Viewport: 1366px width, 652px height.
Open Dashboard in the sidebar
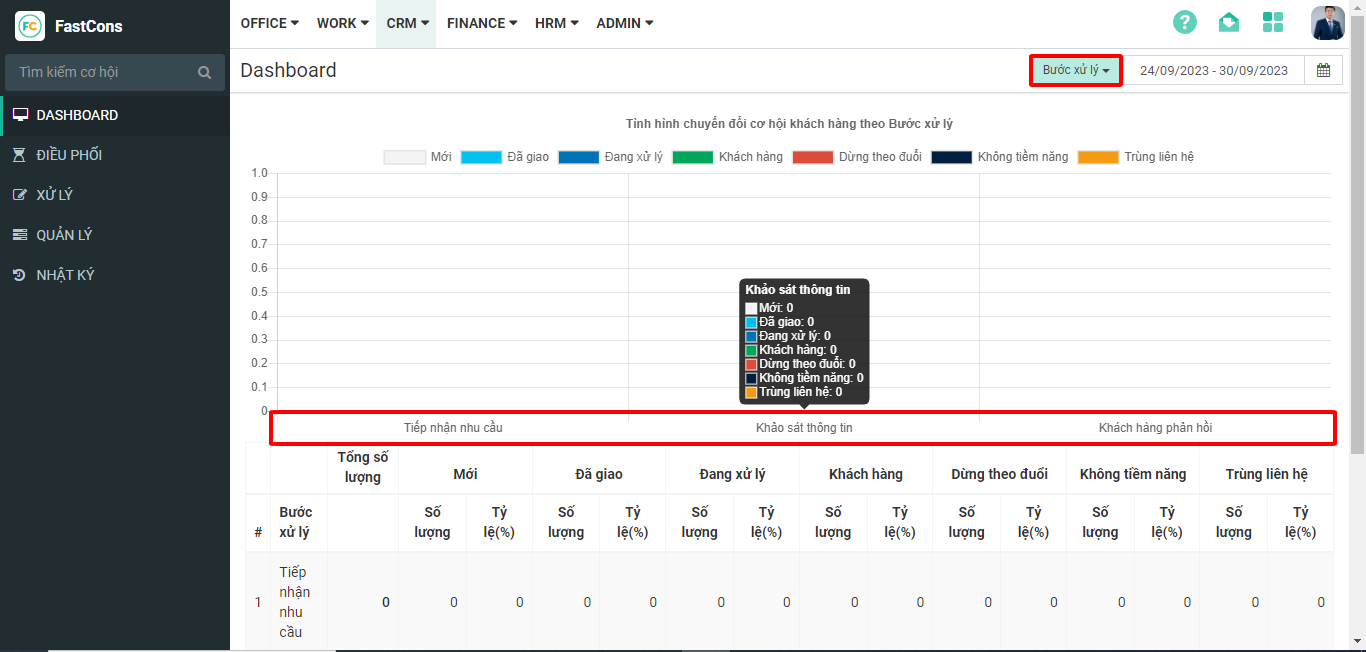click(x=77, y=115)
